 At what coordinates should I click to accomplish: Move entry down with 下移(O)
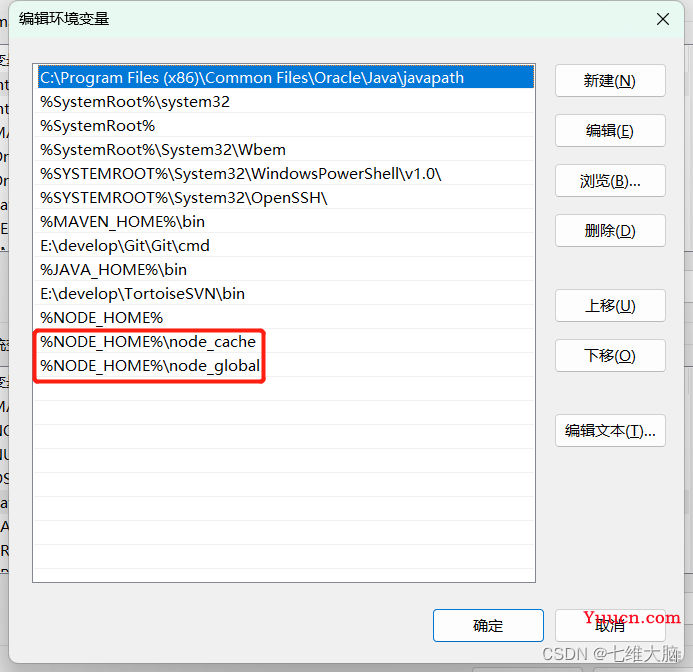(x=610, y=355)
